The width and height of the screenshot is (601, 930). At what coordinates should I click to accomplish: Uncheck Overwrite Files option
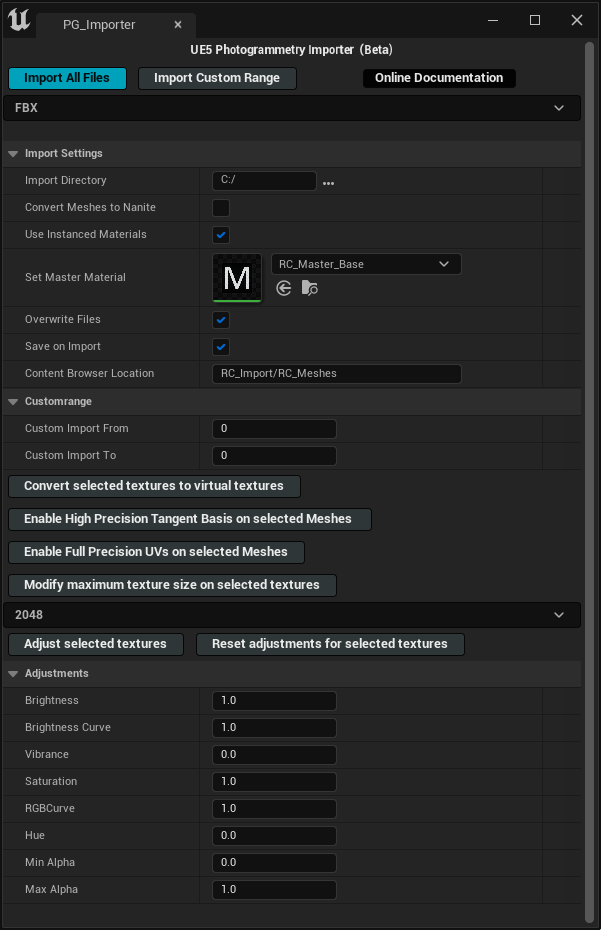click(221, 320)
